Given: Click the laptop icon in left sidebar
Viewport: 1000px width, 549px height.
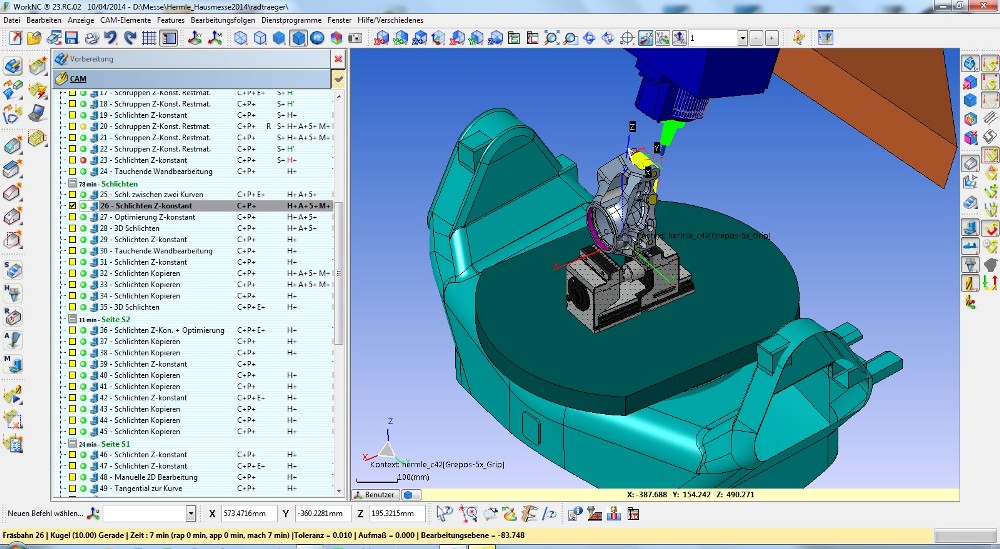Looking at the screenshot, I should [x=37, y=113].
